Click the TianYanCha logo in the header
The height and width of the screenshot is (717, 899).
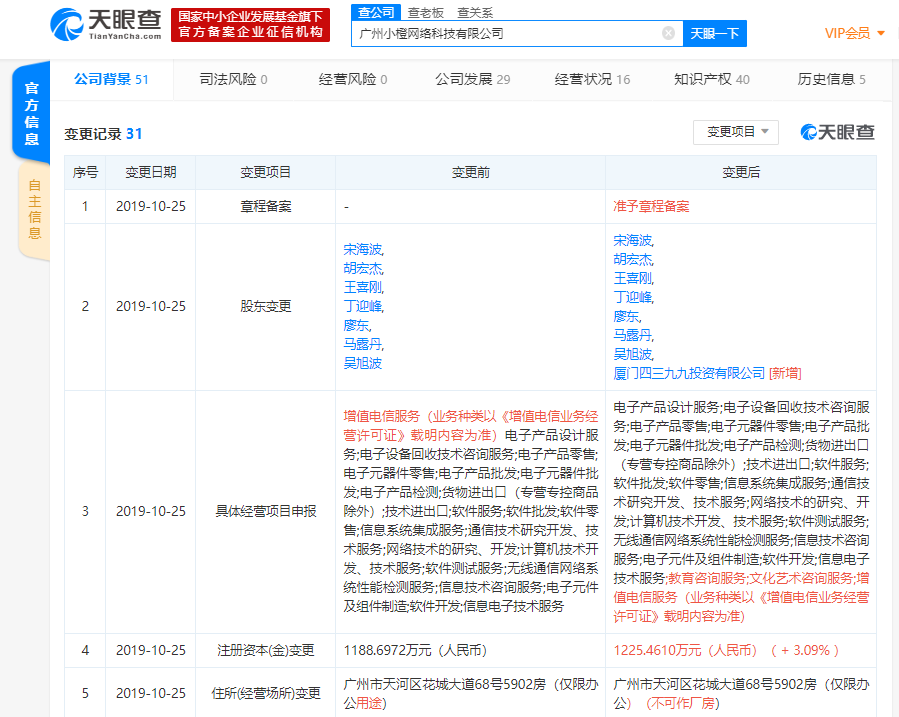pyautogui.click(x=105, y=25)
